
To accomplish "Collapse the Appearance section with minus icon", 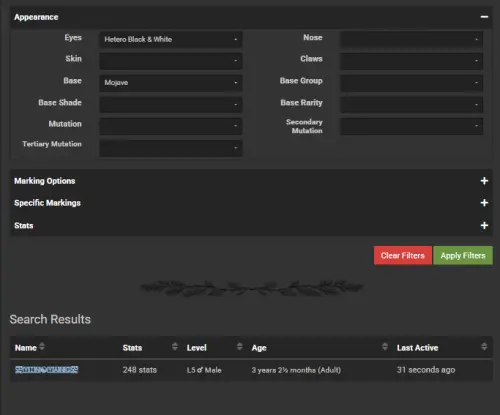I will pos(484,17).
